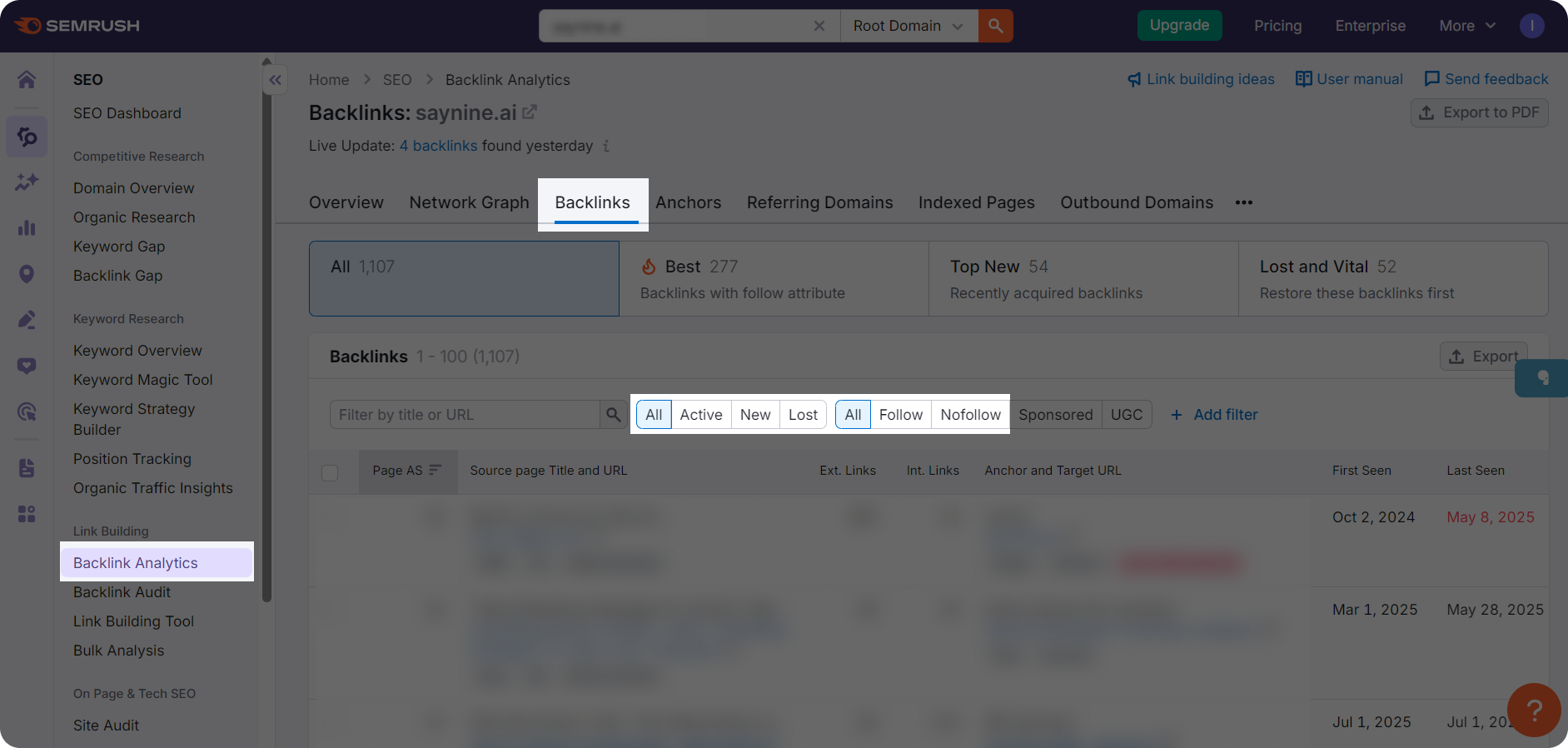The height and width of the screenshot is (748, 1568).
Task: Click Send feedback
Action: (x=1486, y=79)
